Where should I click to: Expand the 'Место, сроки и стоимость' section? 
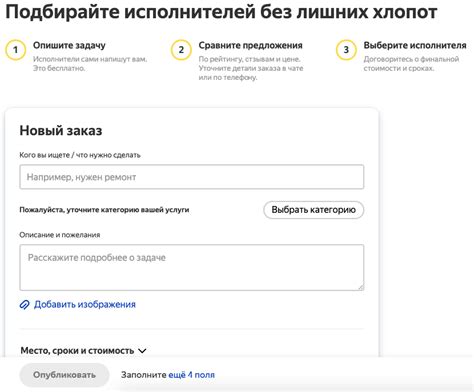(83, 351)
